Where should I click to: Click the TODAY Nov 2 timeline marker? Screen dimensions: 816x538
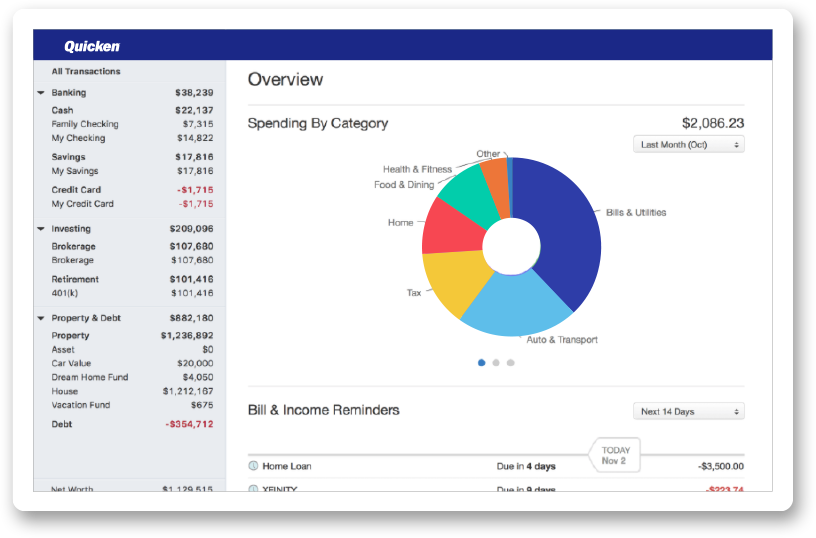615,455
